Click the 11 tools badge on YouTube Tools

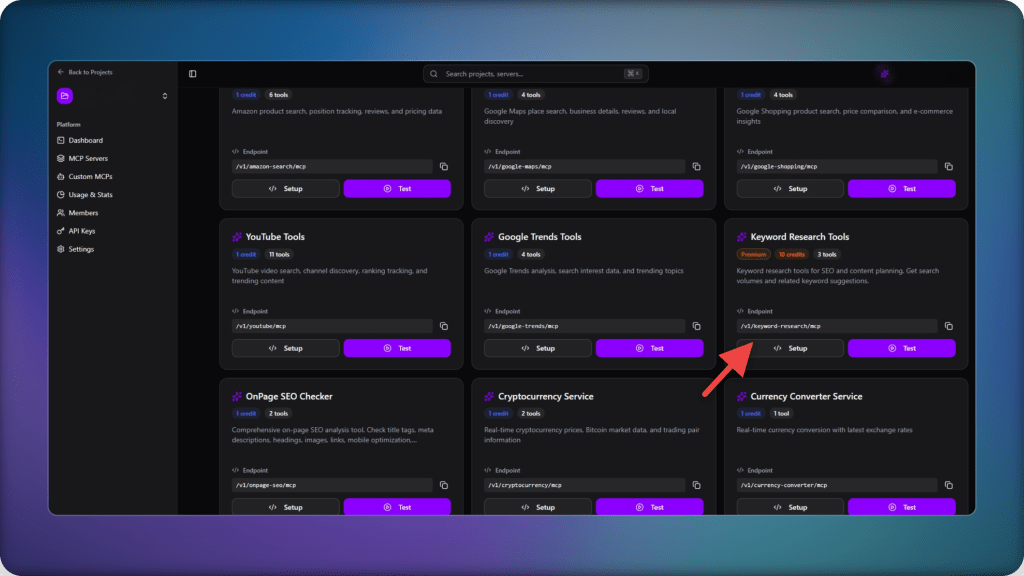(280, 255)
